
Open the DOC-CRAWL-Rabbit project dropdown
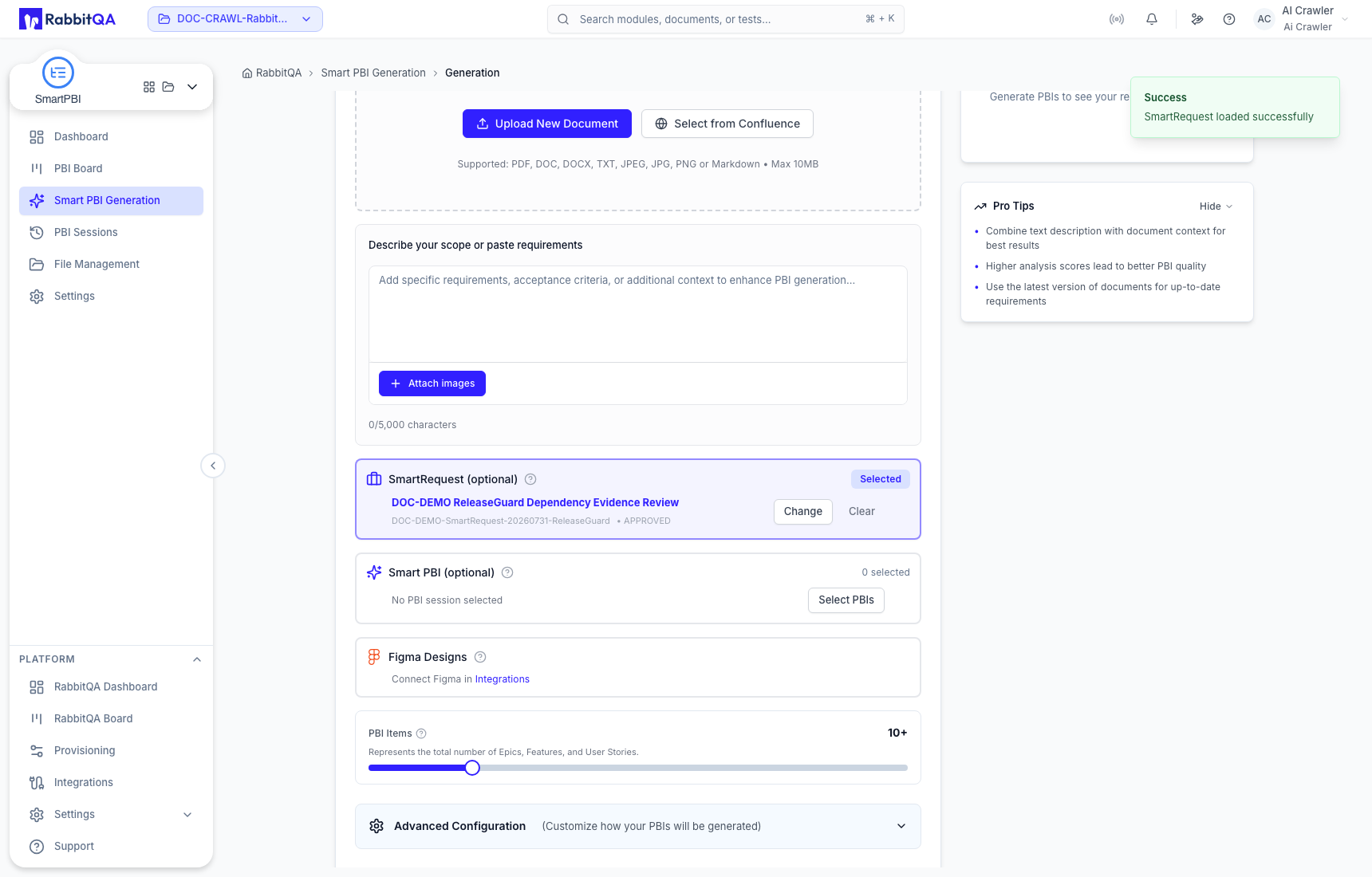235,19
